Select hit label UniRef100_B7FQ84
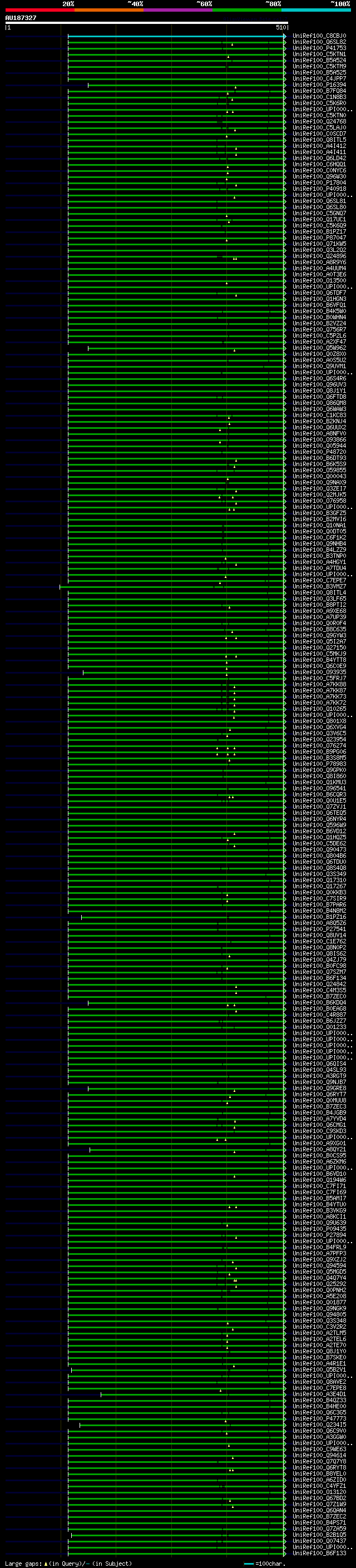Screen dimensions: 356x1568 pos(319,91)
